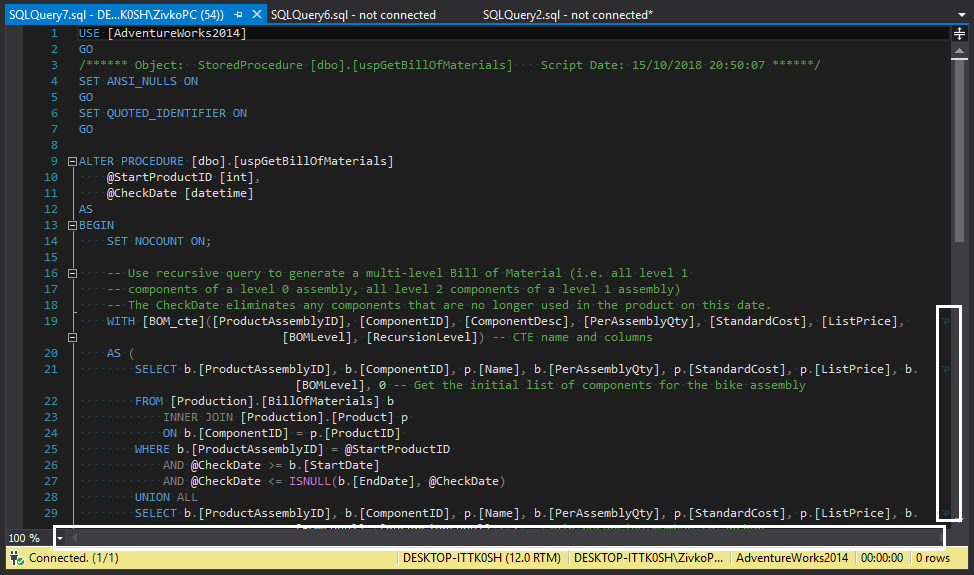Click the connection plug icon in status bar
The width and height of the screenshot is (974, 575).
16,558
